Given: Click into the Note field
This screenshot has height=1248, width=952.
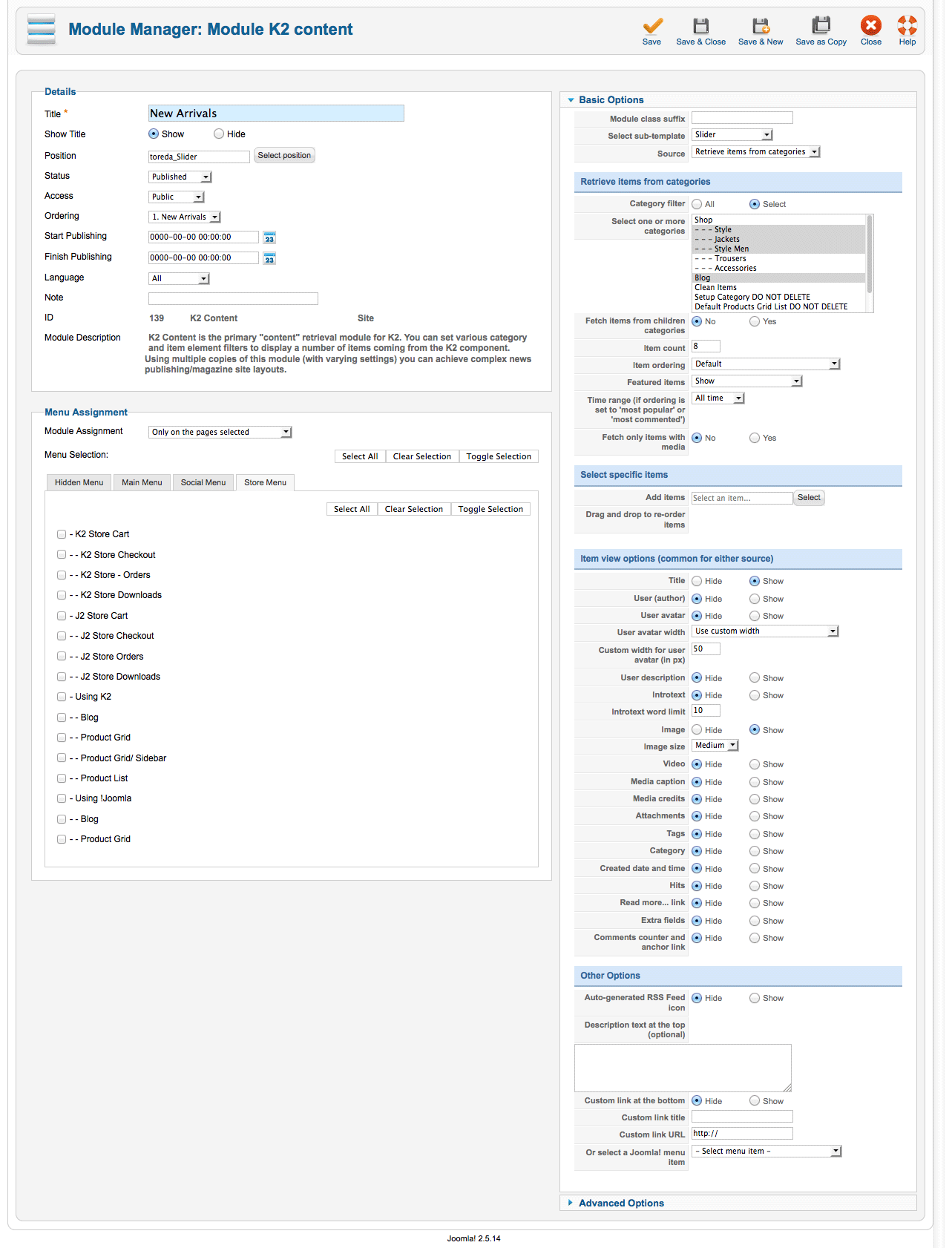Looking at the screenshot, I should pyautogui.click(x=233, y=299).
